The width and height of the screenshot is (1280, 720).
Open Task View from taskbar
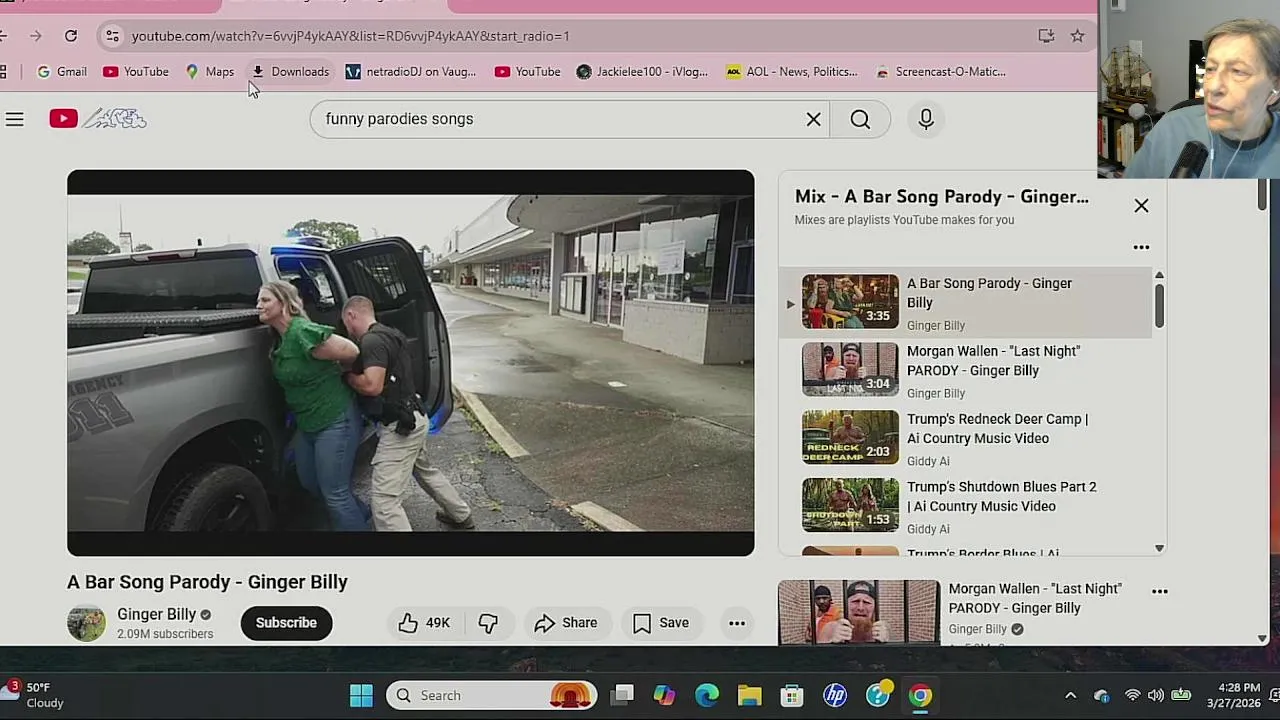pos(623,695)
